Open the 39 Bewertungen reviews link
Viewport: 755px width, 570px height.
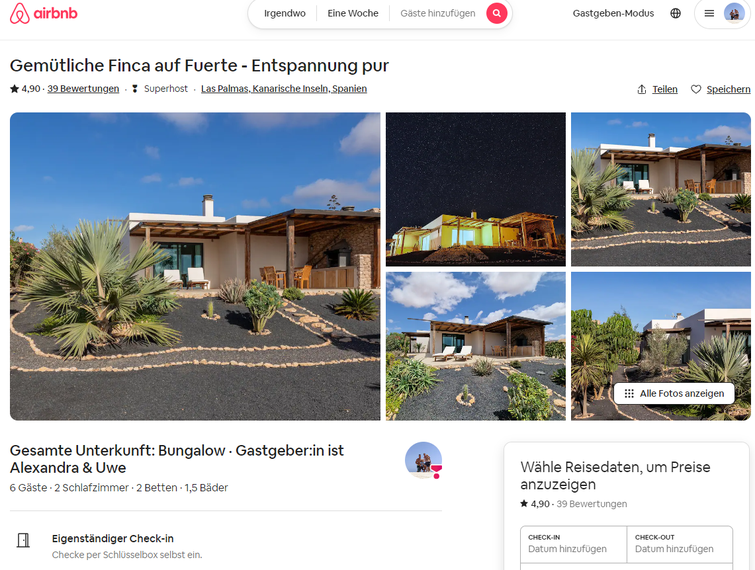tap(83, 89)
